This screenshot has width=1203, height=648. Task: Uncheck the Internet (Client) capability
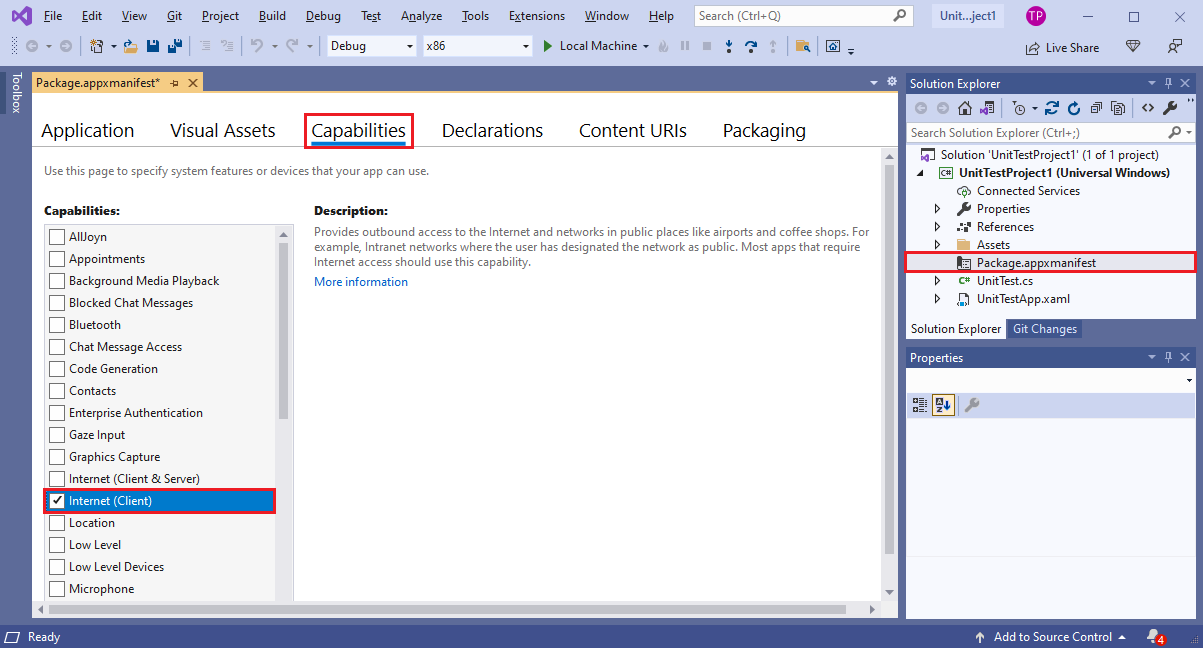(57, 501)
